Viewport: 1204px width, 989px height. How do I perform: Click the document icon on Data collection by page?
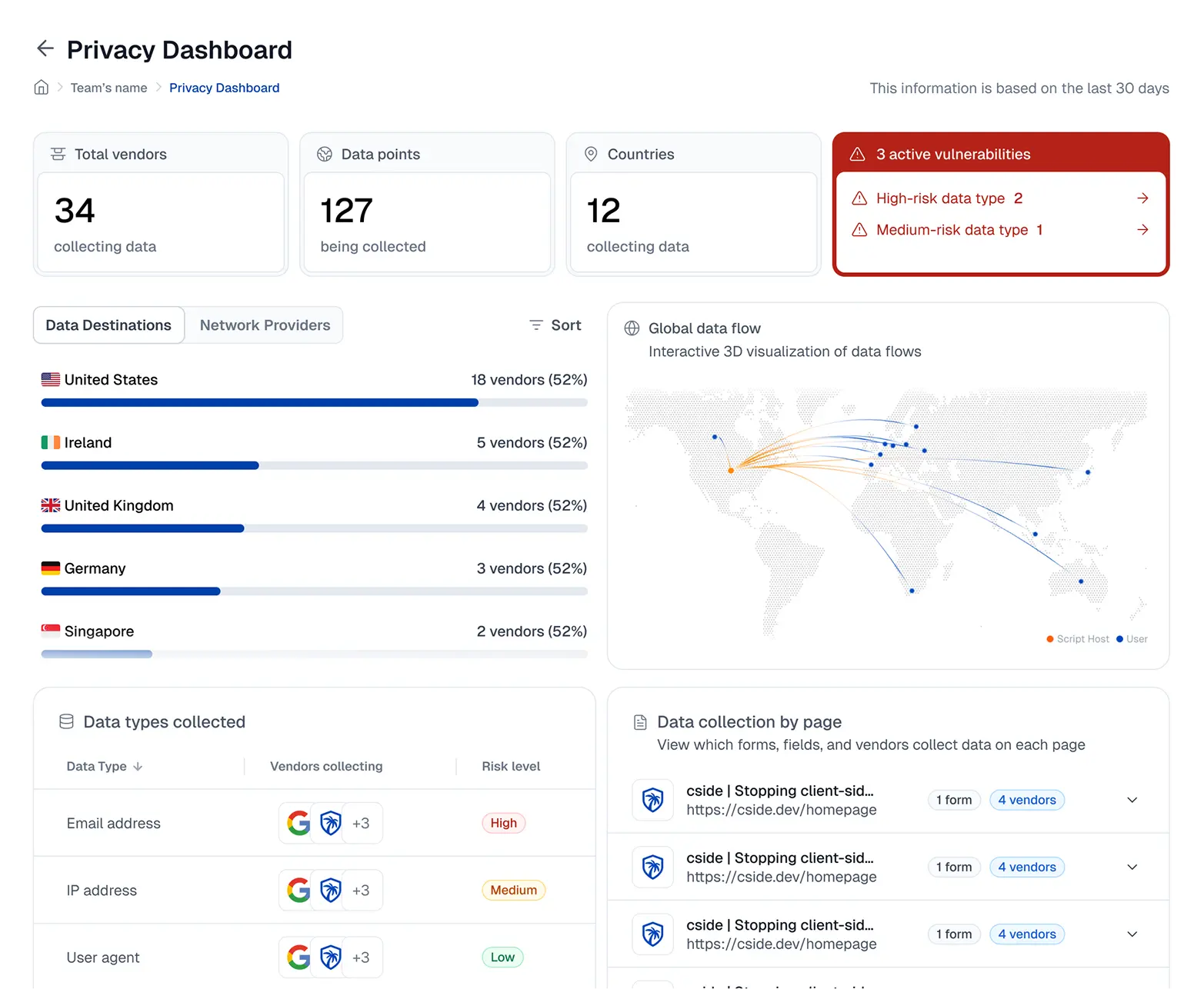pyautogui.click(x=639, y=721)
